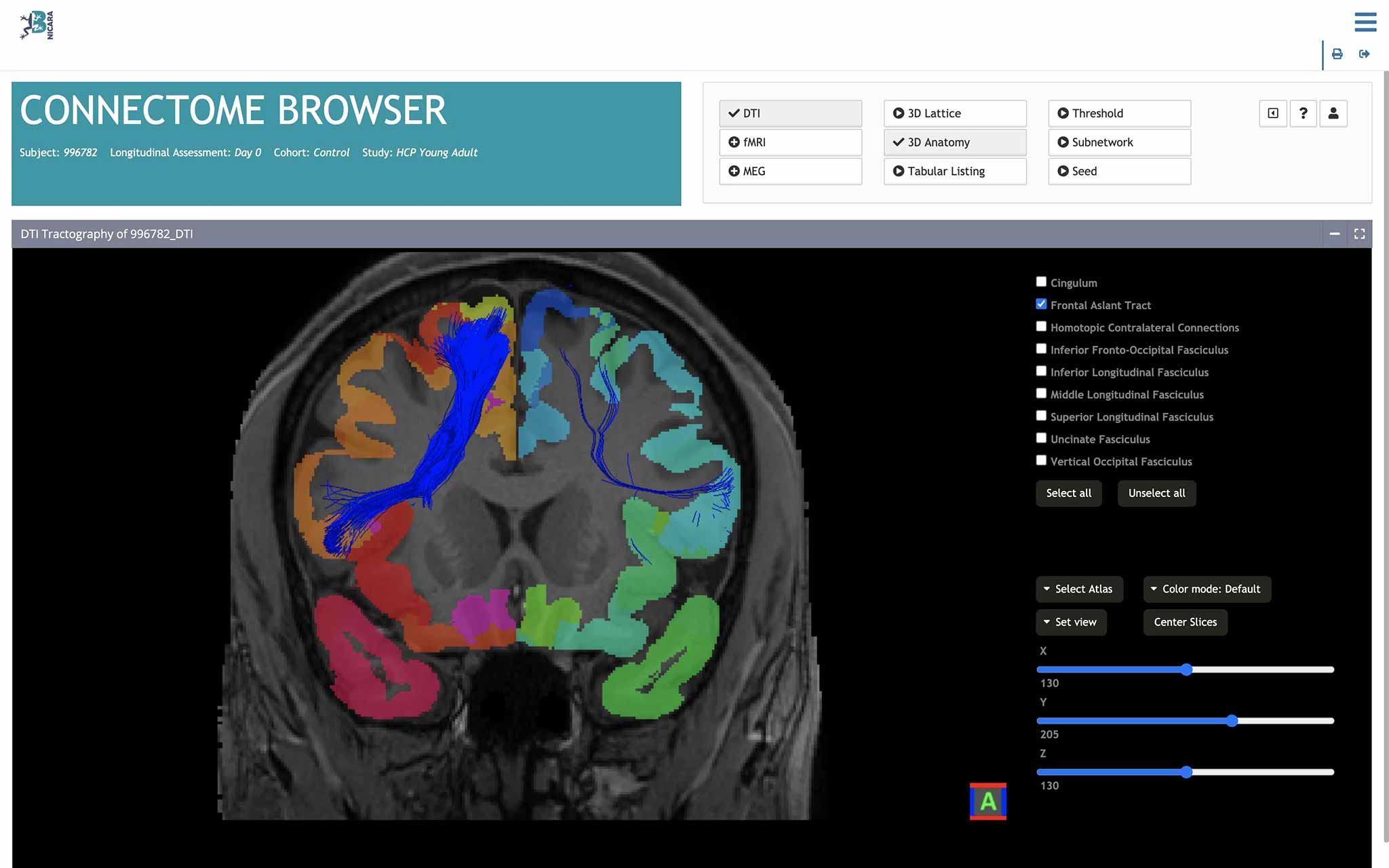
Task: Click the anterior orientation cube
Action: [x=987, y=802]
